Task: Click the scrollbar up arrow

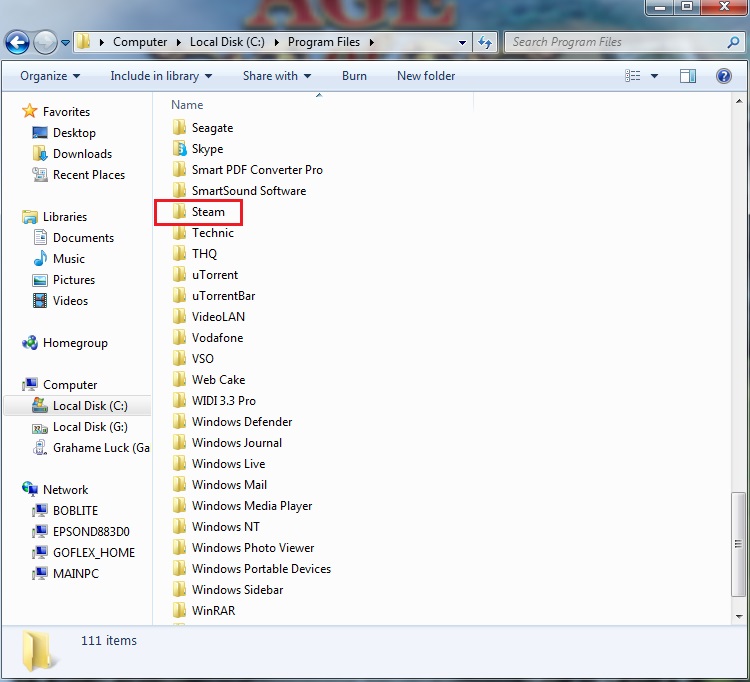Action: click(739, 101)
